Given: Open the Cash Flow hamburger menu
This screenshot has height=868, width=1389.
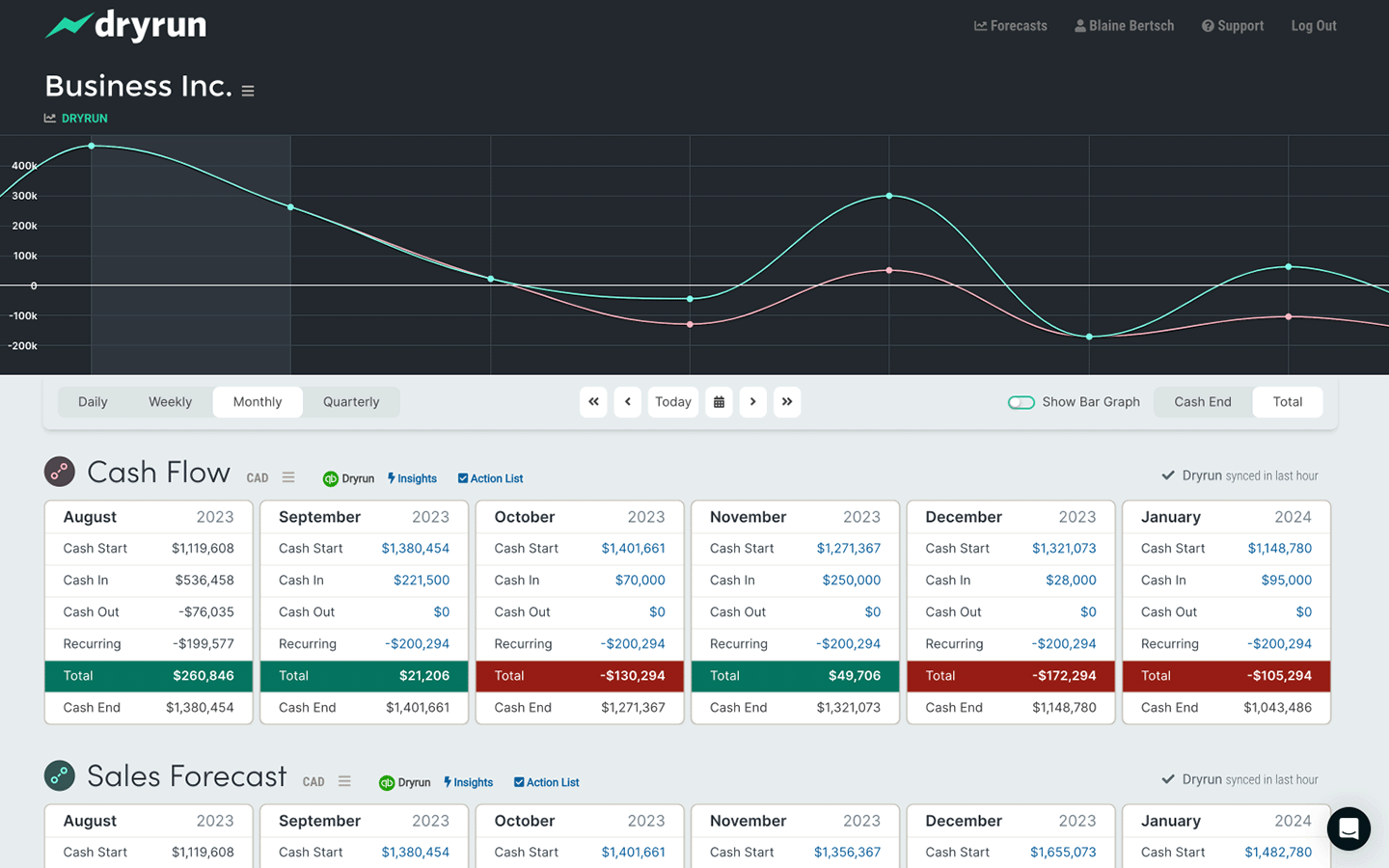Looking at the screenshot, I should point(288,476).
